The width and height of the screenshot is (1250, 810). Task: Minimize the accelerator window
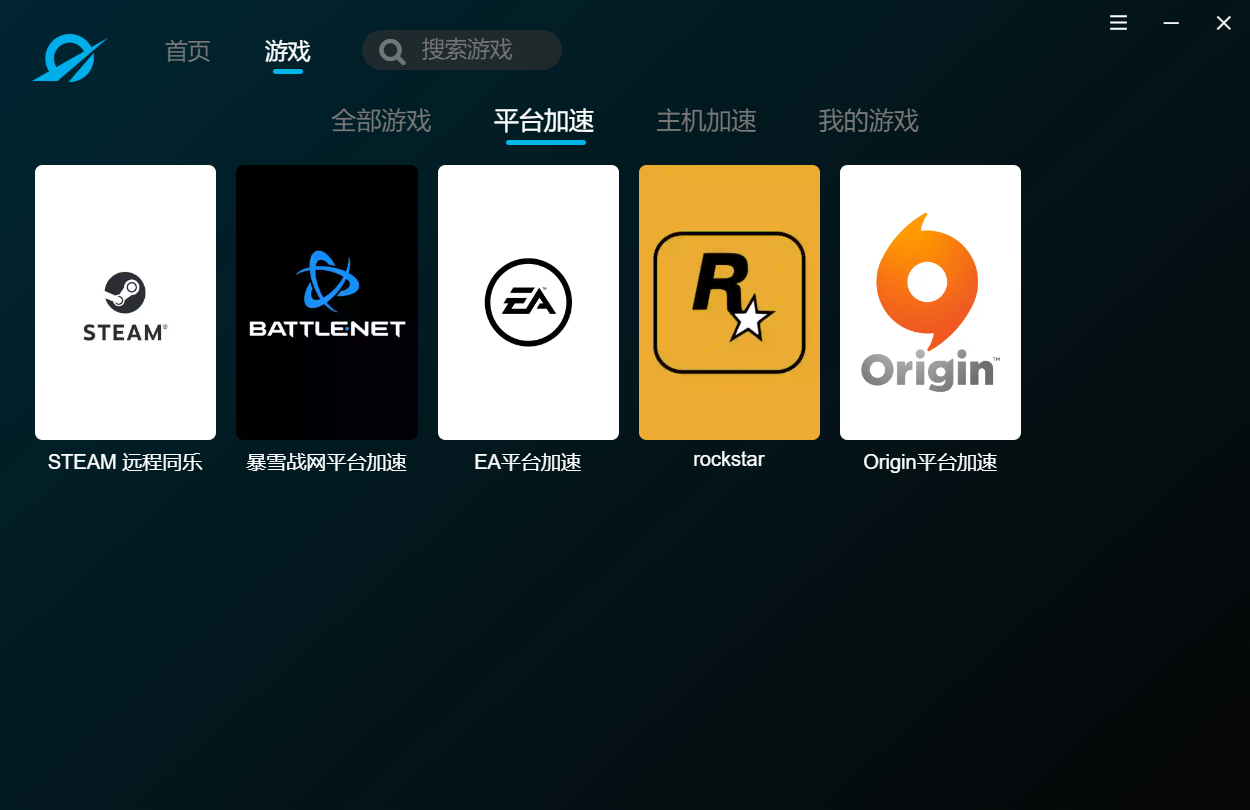click(1171, 23)
